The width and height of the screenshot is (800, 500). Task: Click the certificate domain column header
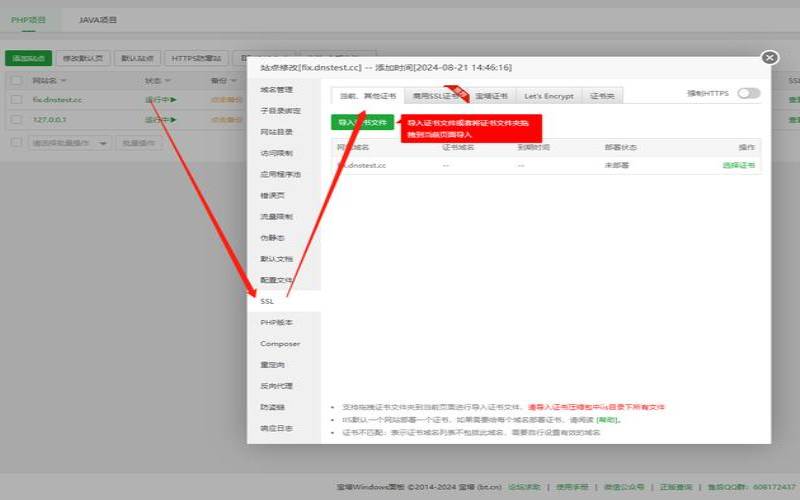click(x=458, y=147)
